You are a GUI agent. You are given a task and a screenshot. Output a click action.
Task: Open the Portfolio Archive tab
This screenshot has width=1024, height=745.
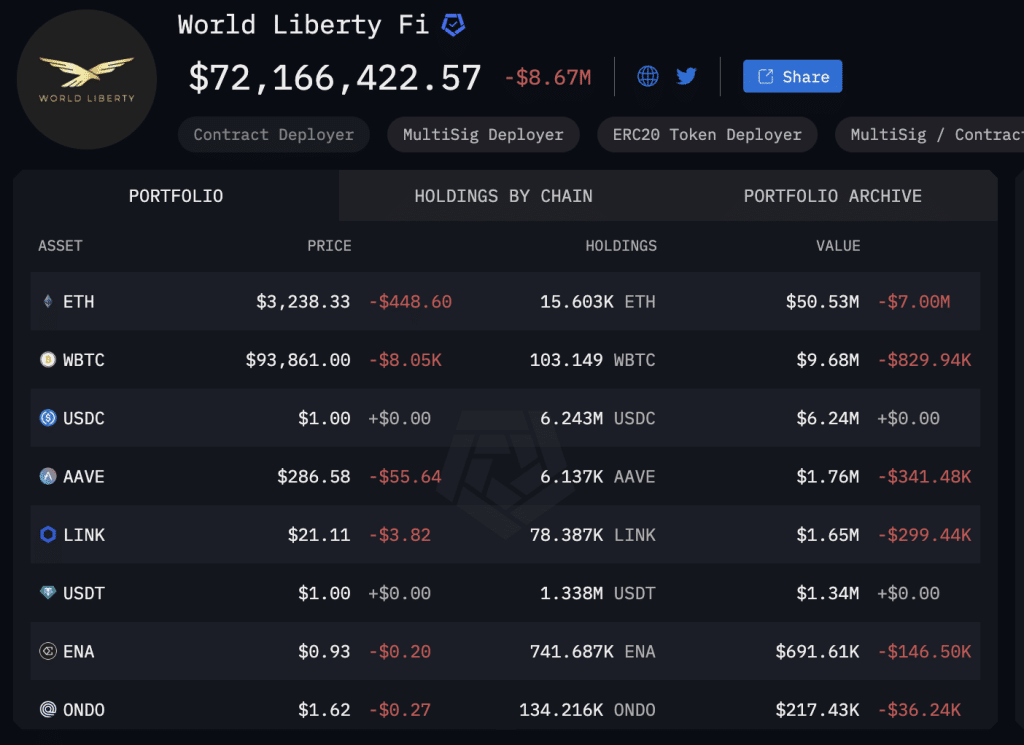[833, 196]
